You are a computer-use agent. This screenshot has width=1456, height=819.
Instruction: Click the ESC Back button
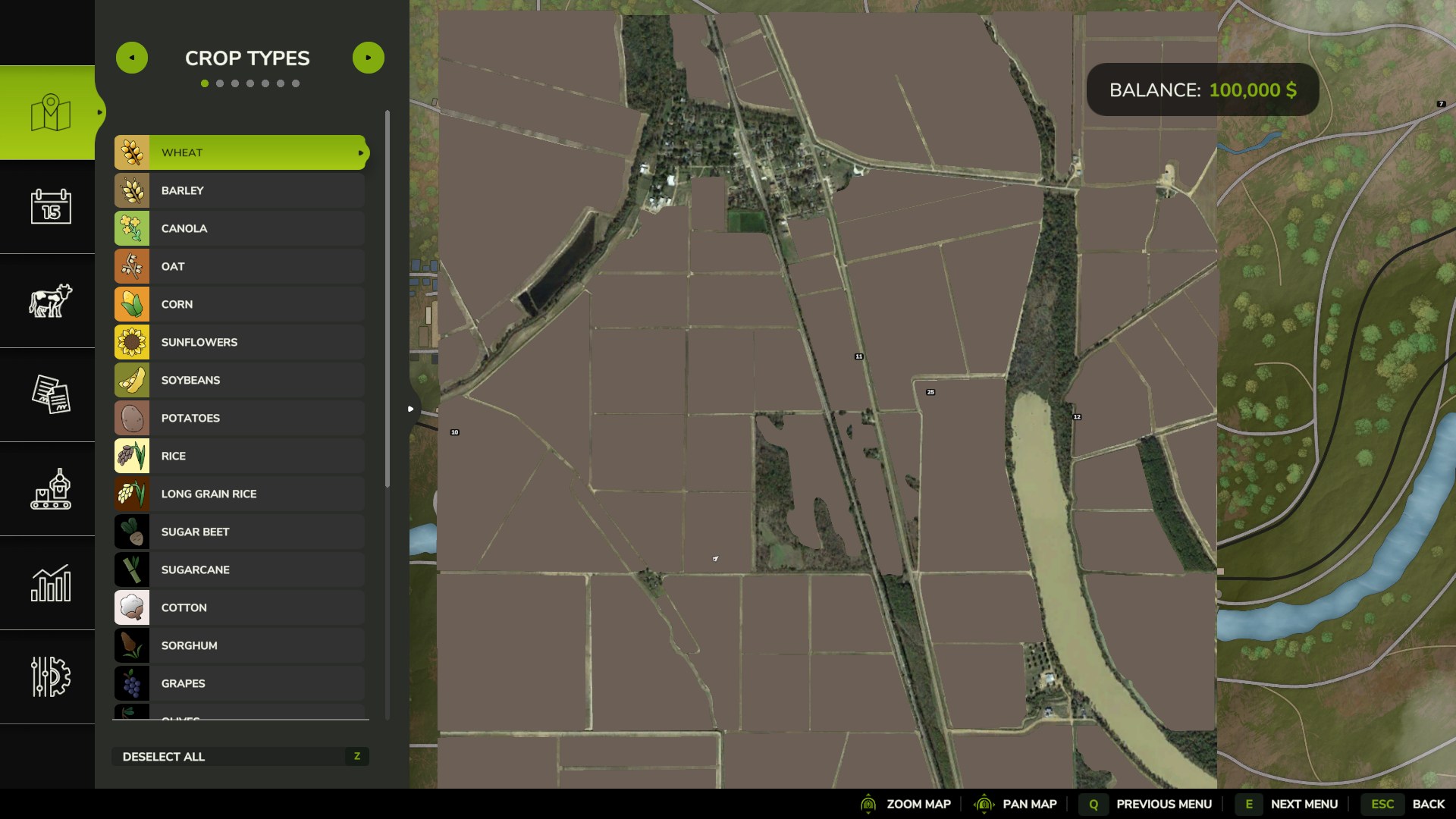tap(1407, 804)
